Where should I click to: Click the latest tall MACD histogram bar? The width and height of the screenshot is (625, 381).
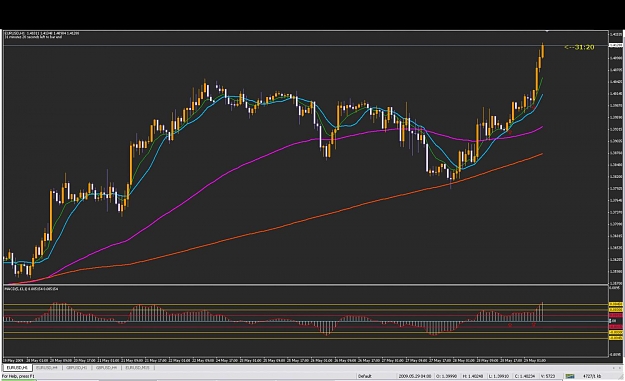coord(542,312)
